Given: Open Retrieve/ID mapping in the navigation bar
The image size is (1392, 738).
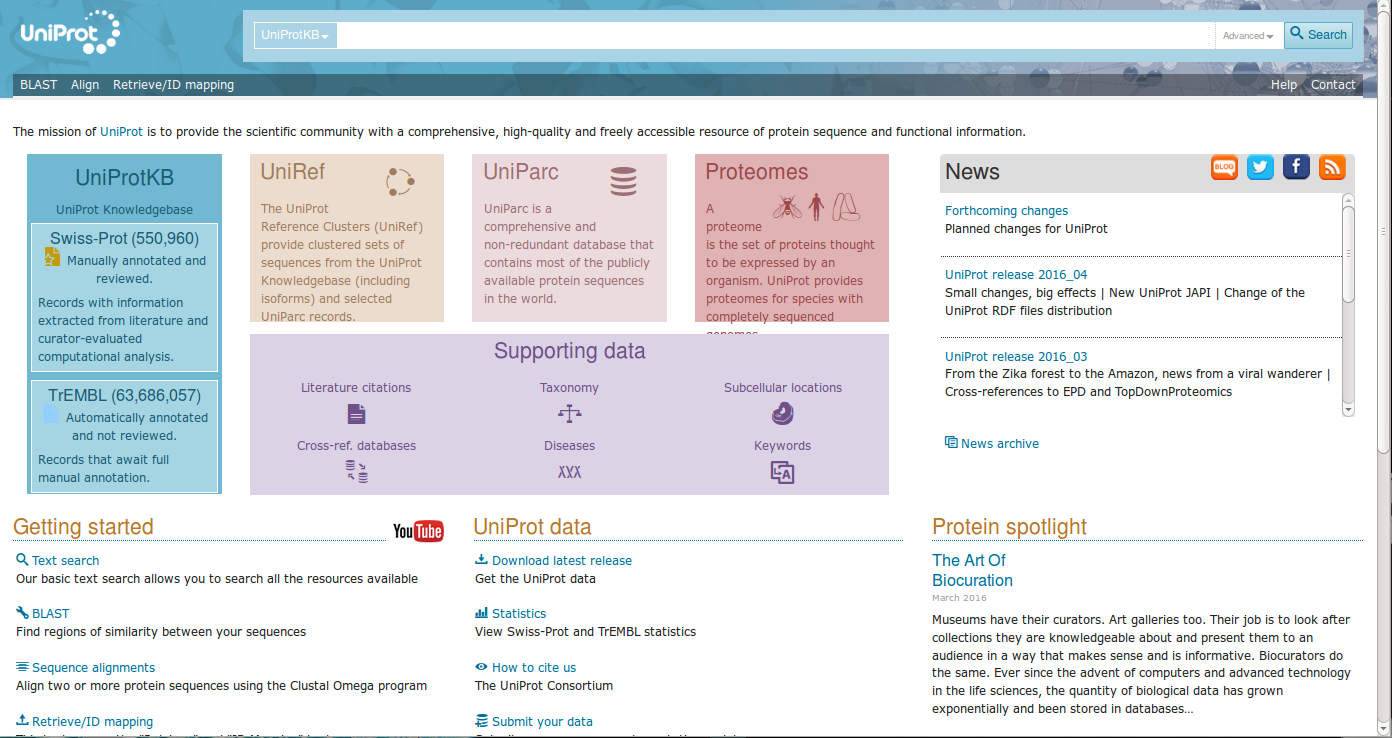Looking at the screenshot, I should point(173,85).
